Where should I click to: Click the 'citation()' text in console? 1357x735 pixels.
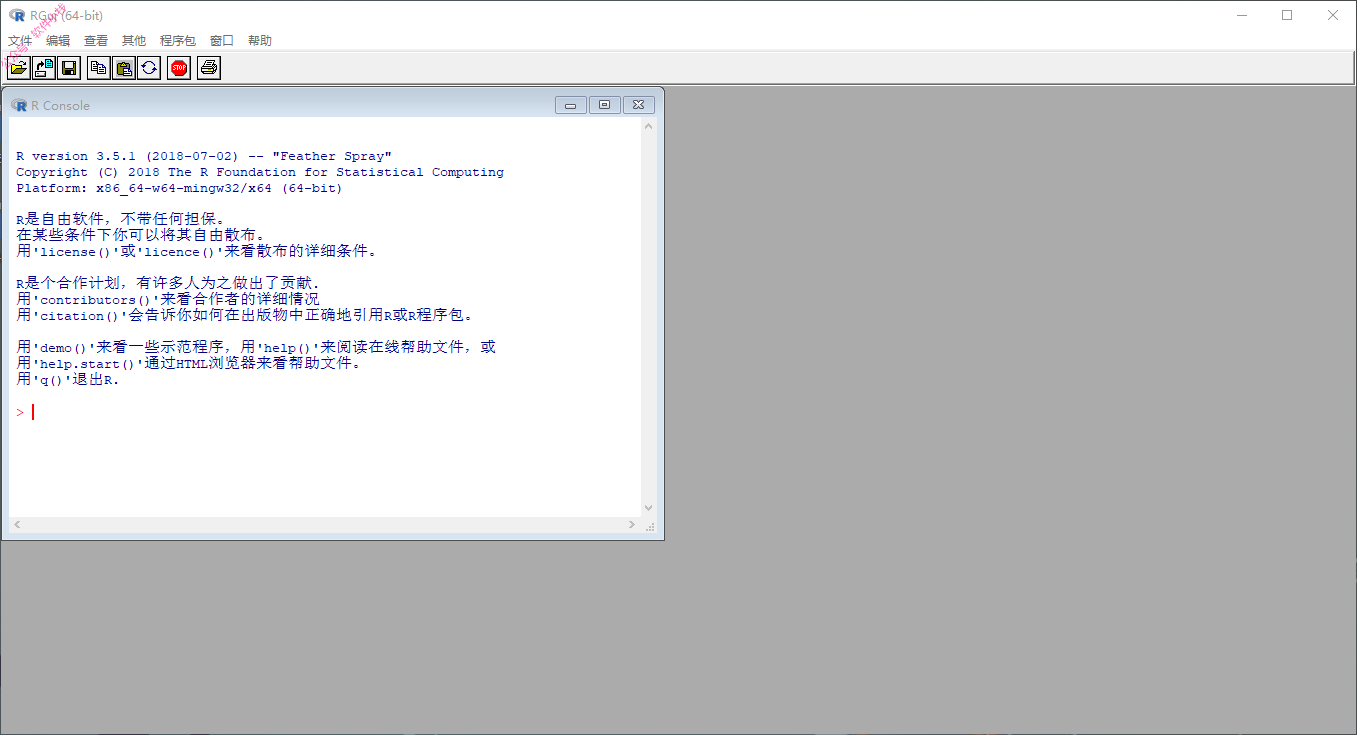(x=80, y=316)
